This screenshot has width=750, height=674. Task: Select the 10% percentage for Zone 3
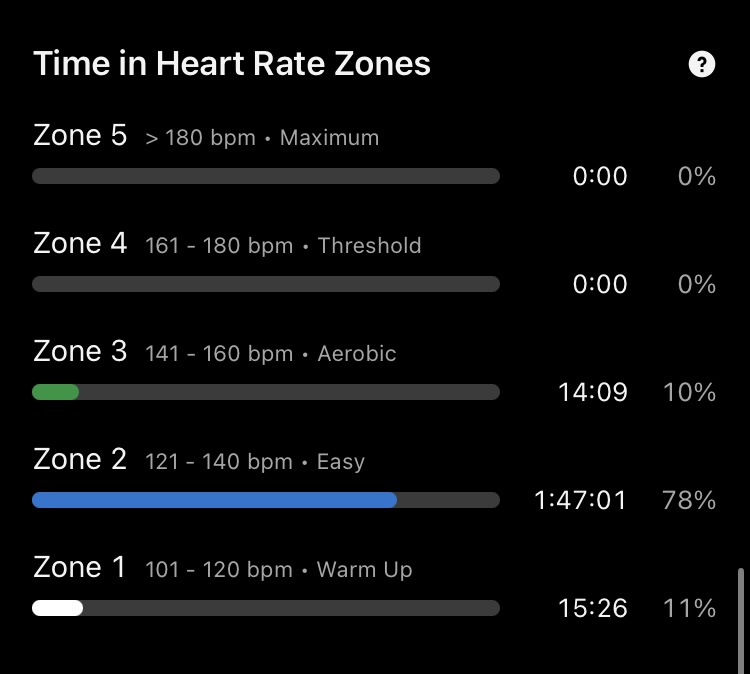(x=689, y=393)
